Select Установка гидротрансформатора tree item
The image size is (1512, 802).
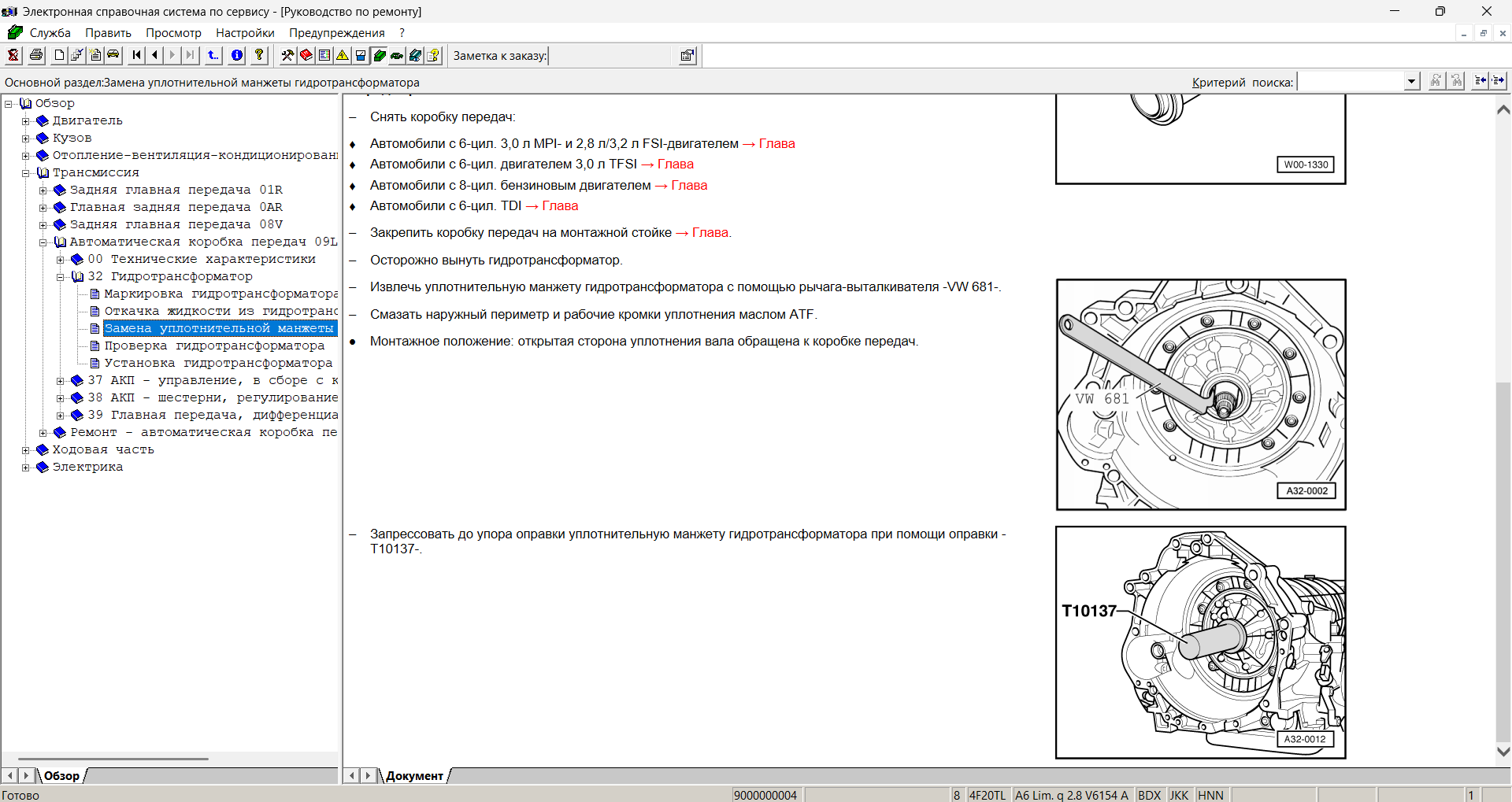coord(218,363)
